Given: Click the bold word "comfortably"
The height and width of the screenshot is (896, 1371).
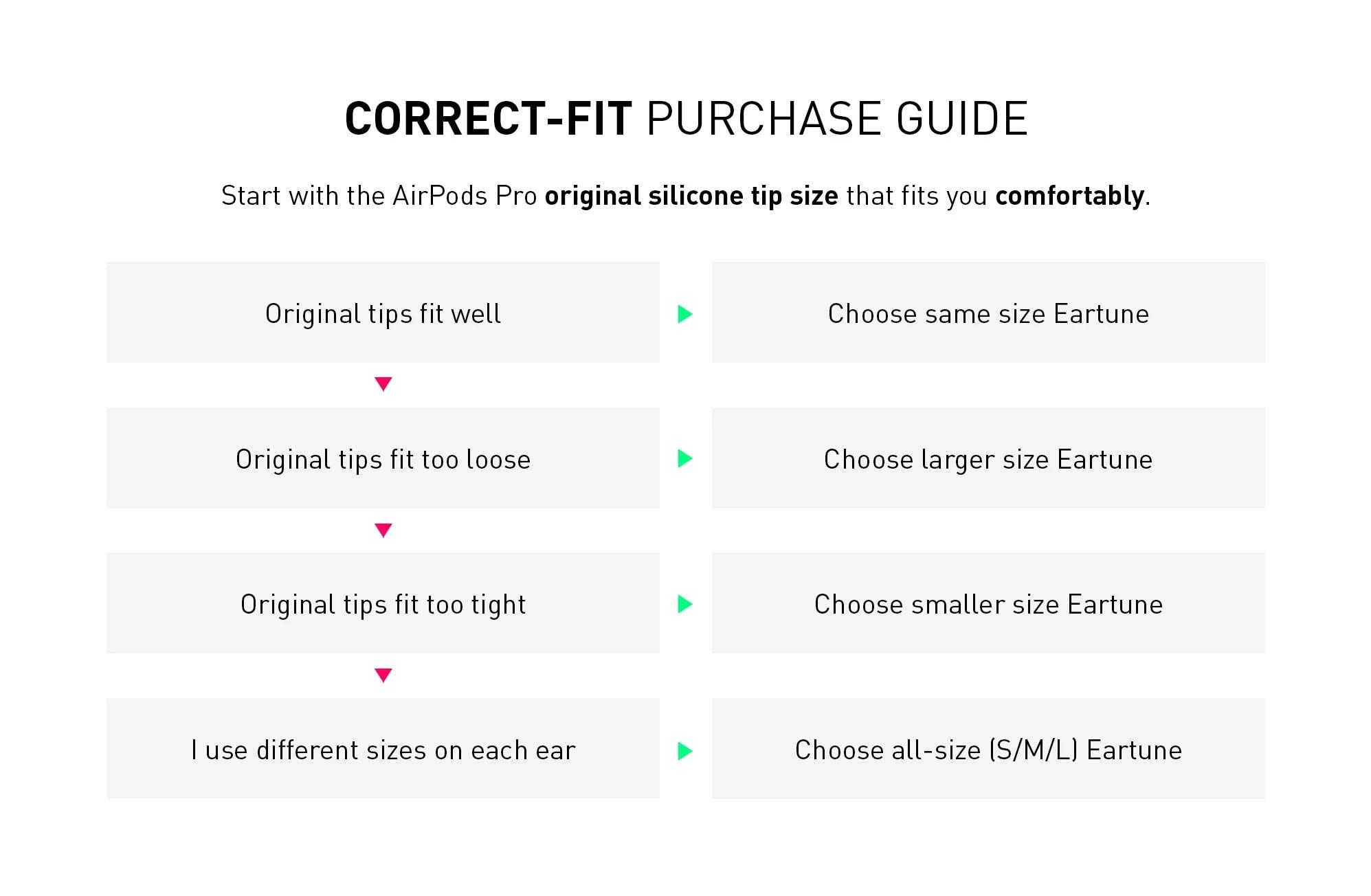Looking at the screenshot, I should pyautogui.click(x=1070, y=196).
